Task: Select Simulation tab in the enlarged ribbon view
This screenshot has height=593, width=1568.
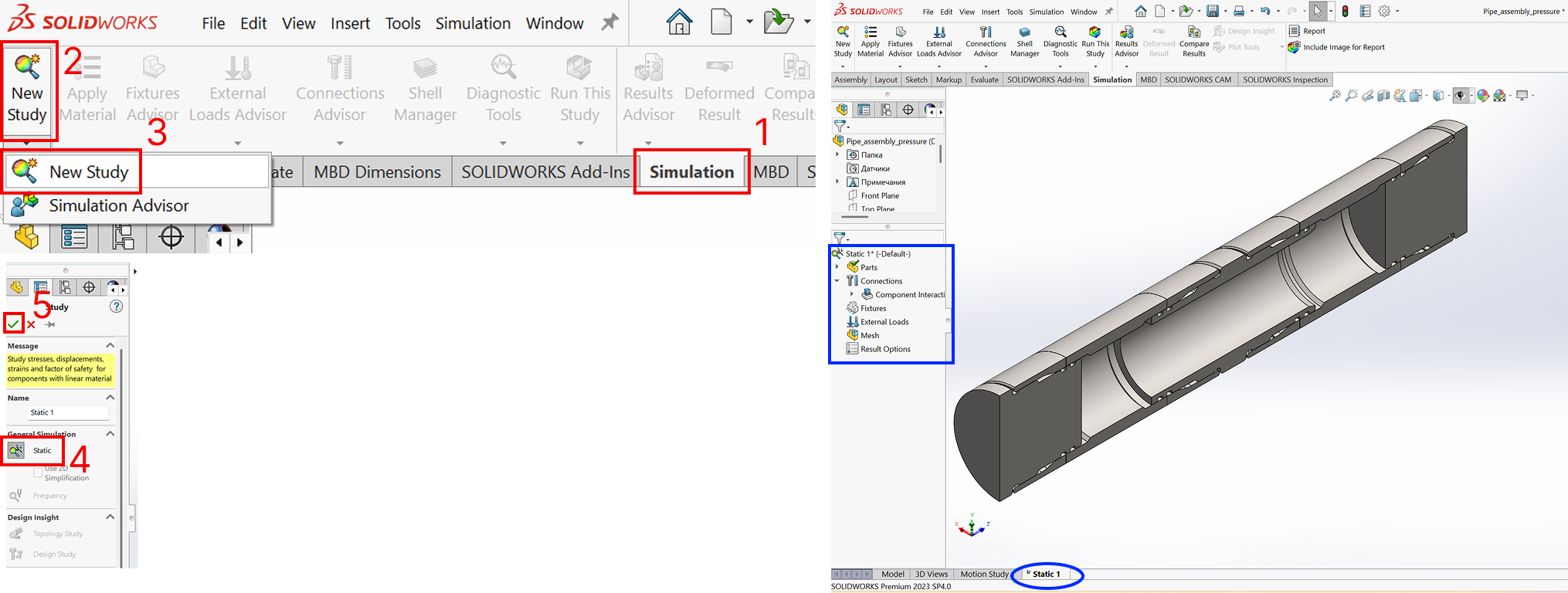Action: tap(691, 172)
